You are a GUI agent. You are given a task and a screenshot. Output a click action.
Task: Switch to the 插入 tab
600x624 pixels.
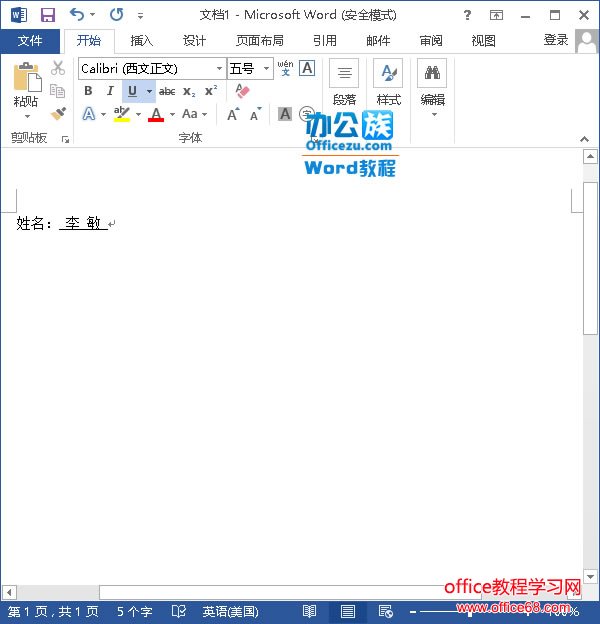[142, 41]
